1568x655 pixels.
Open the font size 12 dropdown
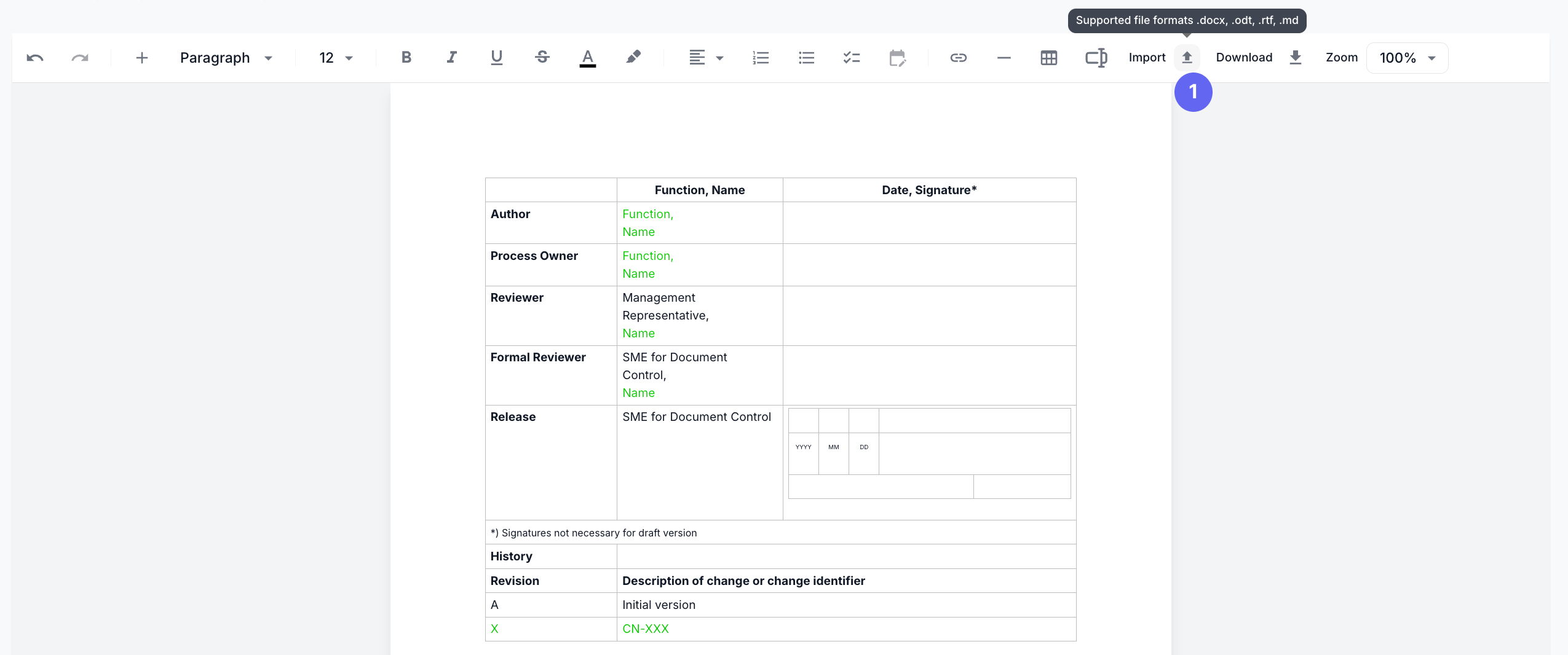point(335,57)
